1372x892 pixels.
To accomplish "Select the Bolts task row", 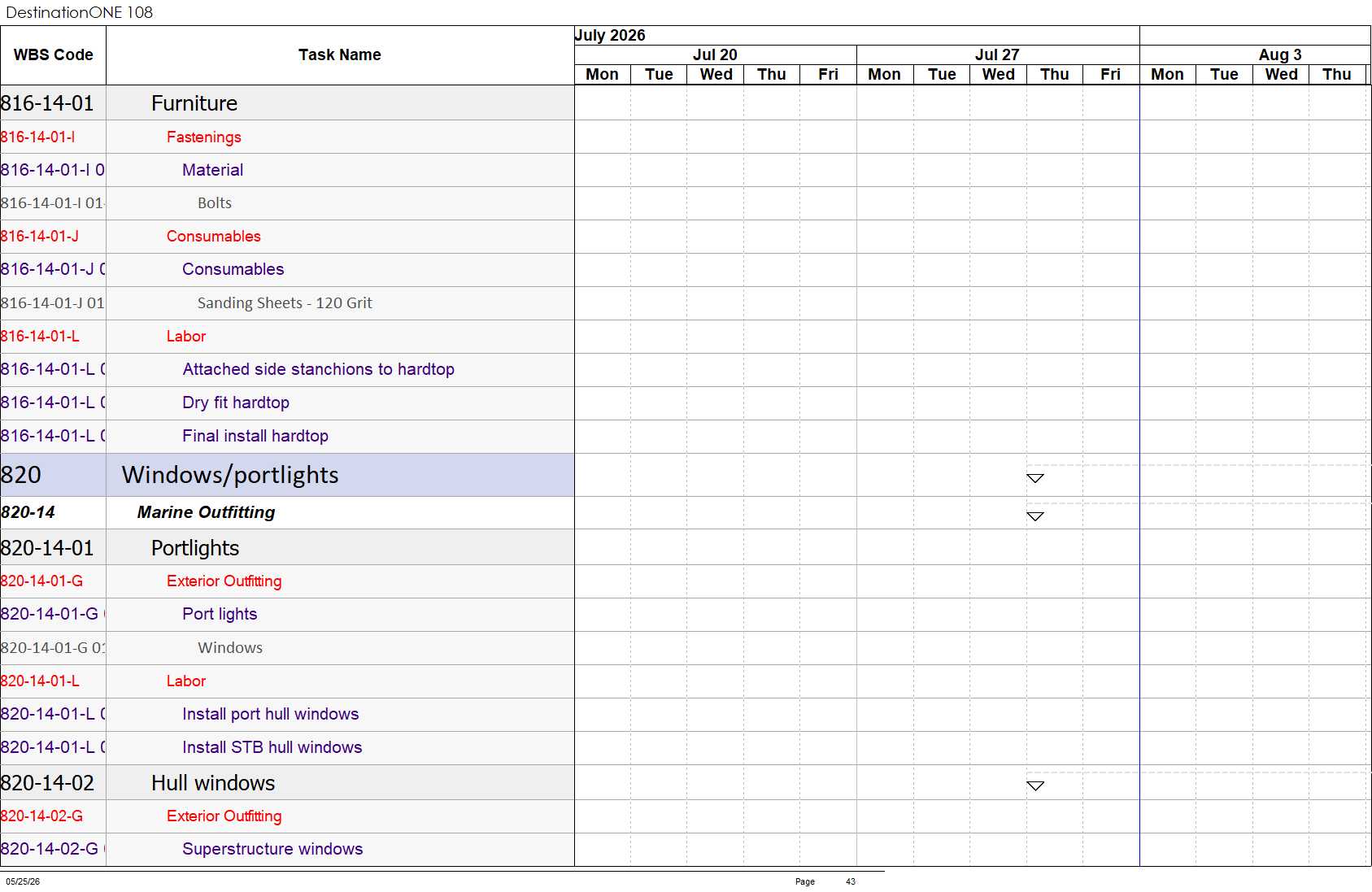I will tap(287, 203).
